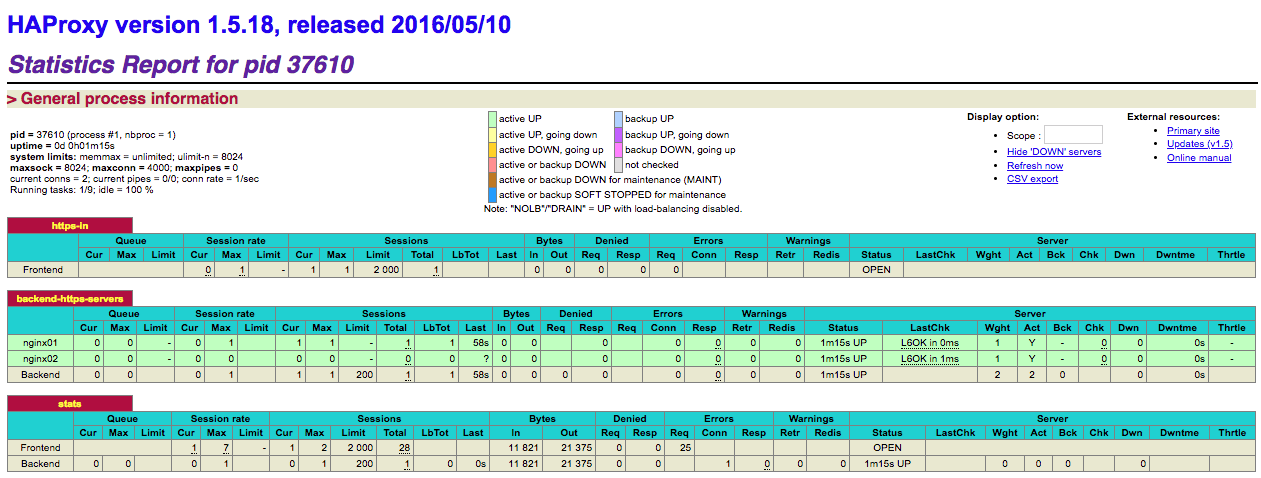
Task: Open the Online manual link
Action: pyautogui.click(x=1198, y=158)
